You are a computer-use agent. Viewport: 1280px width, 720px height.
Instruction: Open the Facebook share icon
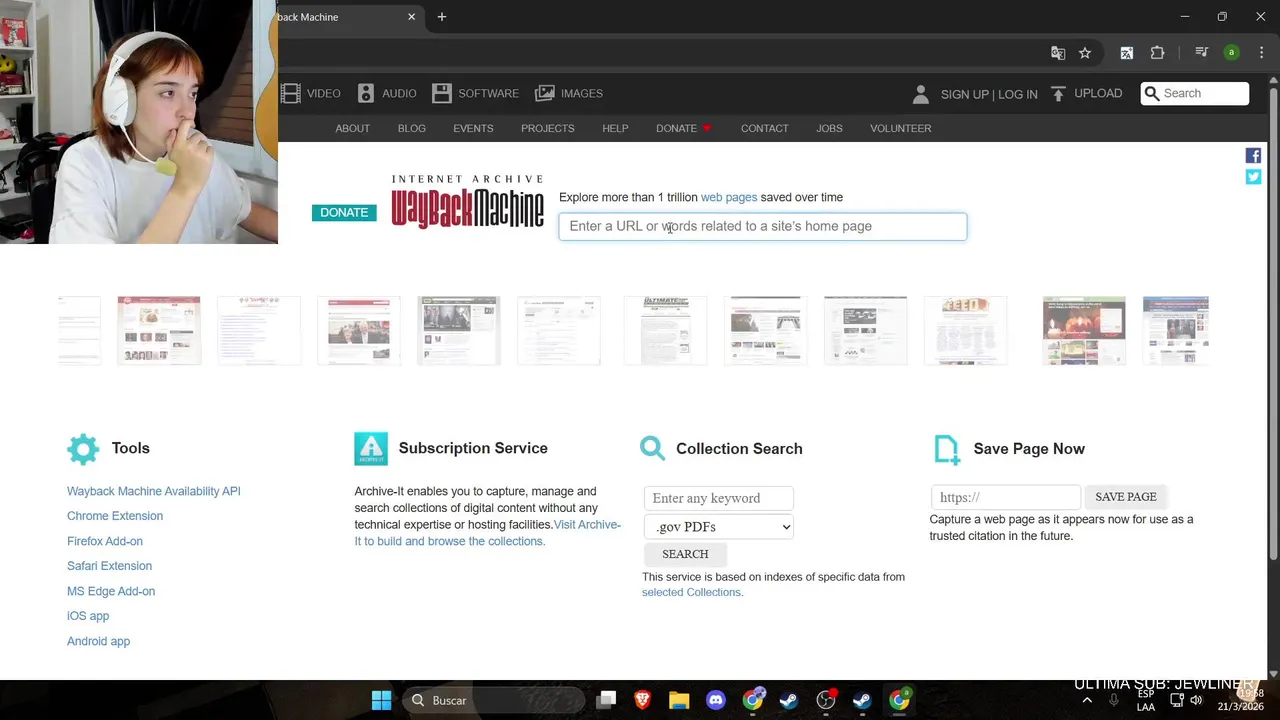1253,155
